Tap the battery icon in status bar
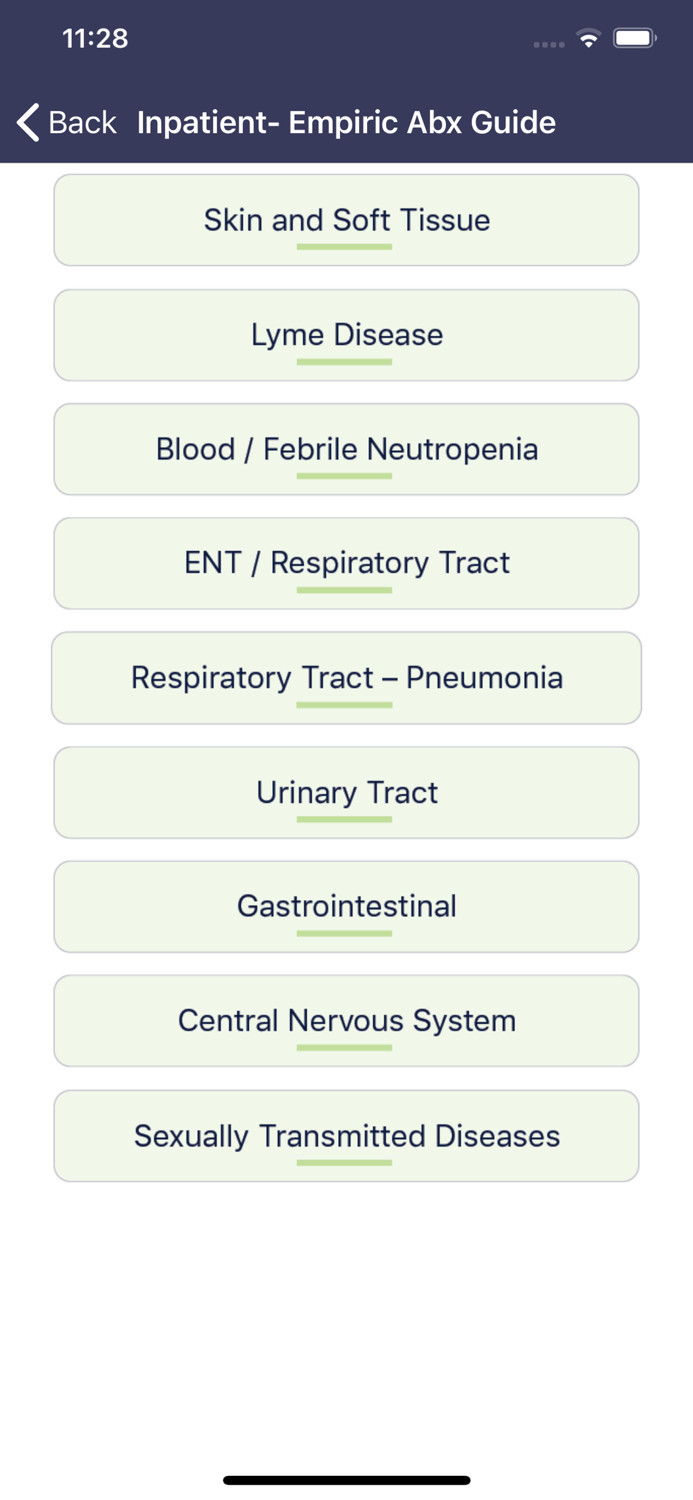The image size is (693, 1500). pyautogui.click(x=634, y=37)
